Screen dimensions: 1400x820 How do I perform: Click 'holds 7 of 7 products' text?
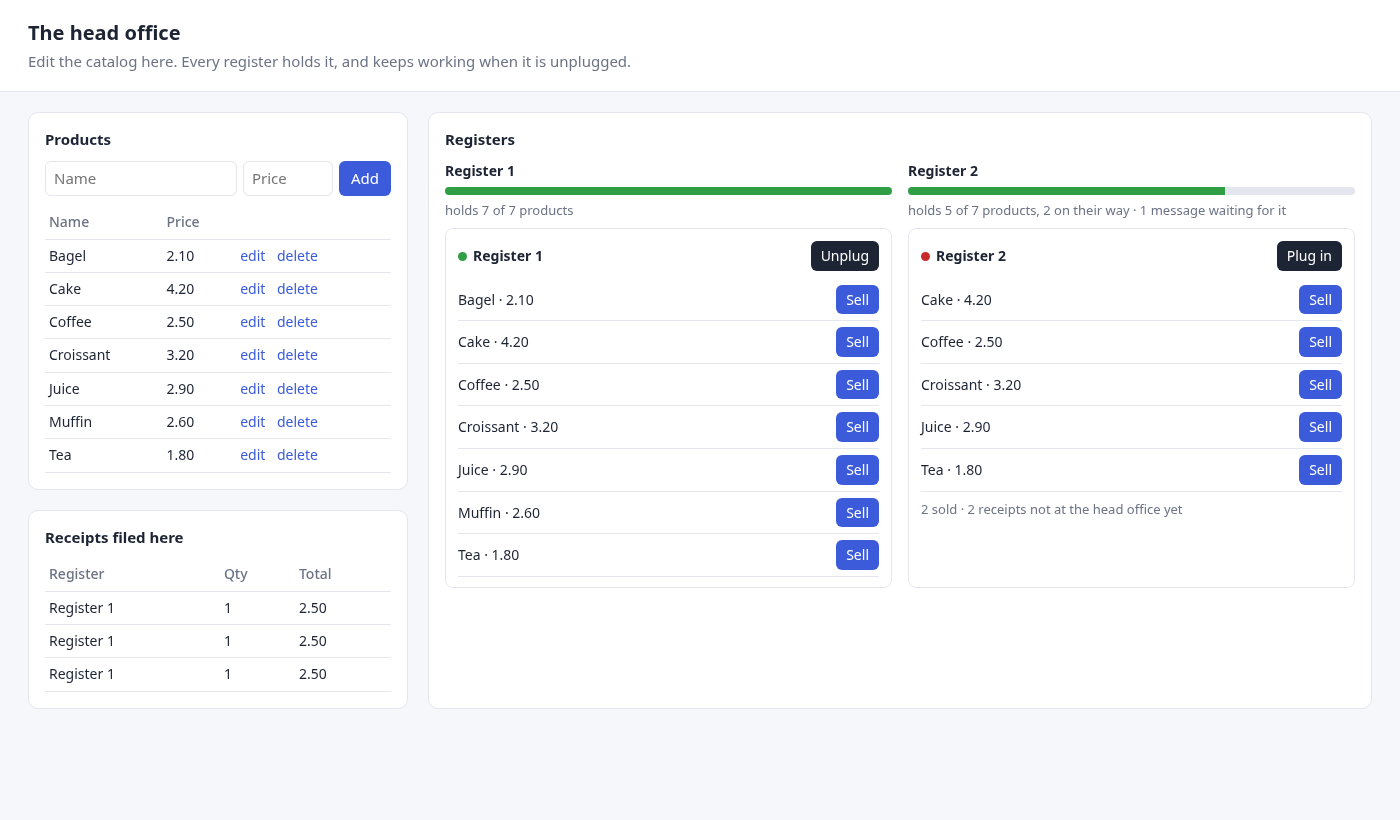pyautogui.click(x=509, y=211)
